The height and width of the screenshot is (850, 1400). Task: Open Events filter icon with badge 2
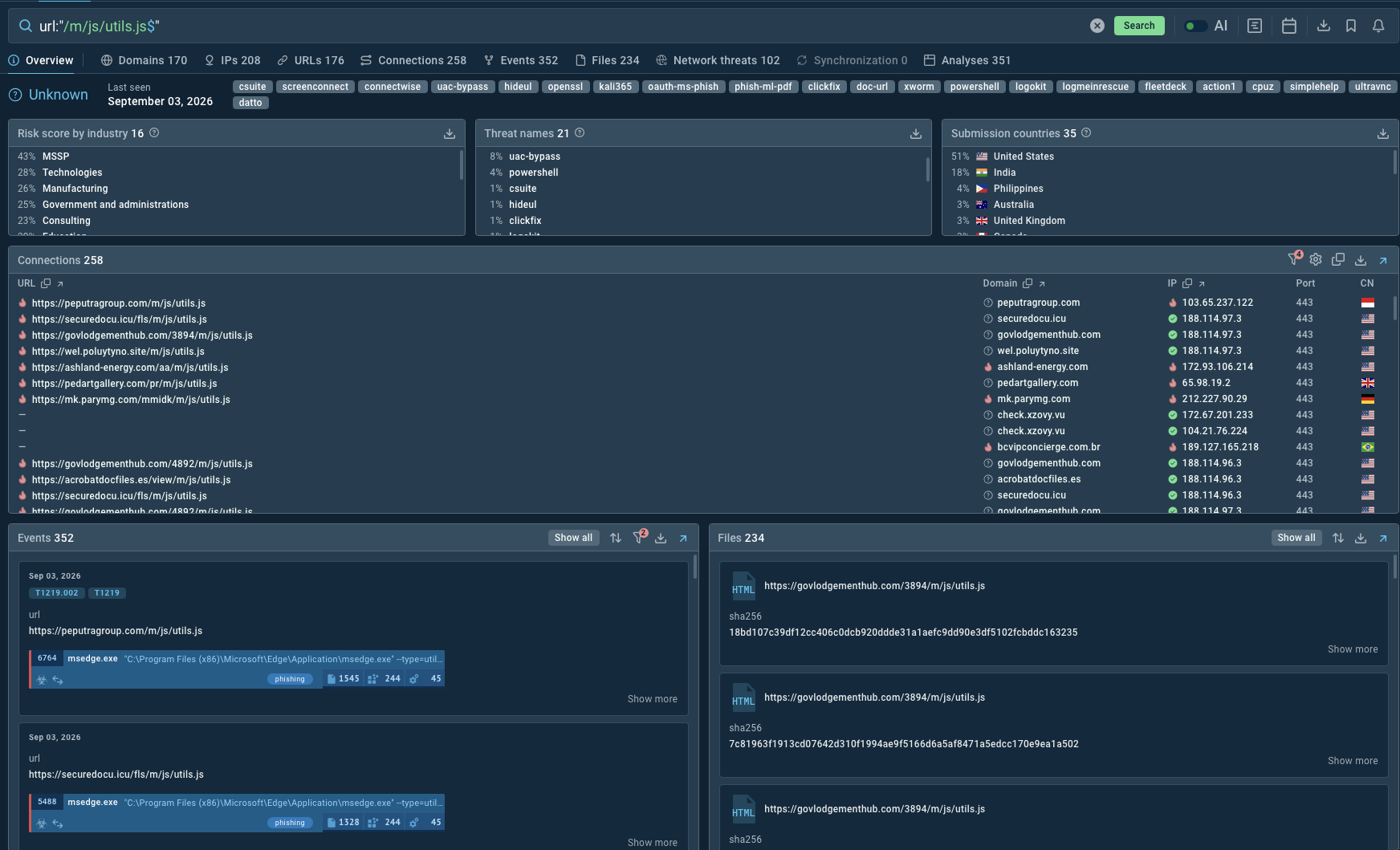click(x=640, y=536)
